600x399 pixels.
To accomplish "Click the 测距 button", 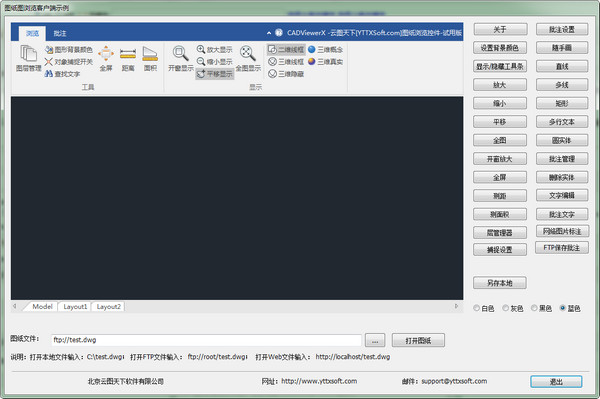I will pos(500,195).
